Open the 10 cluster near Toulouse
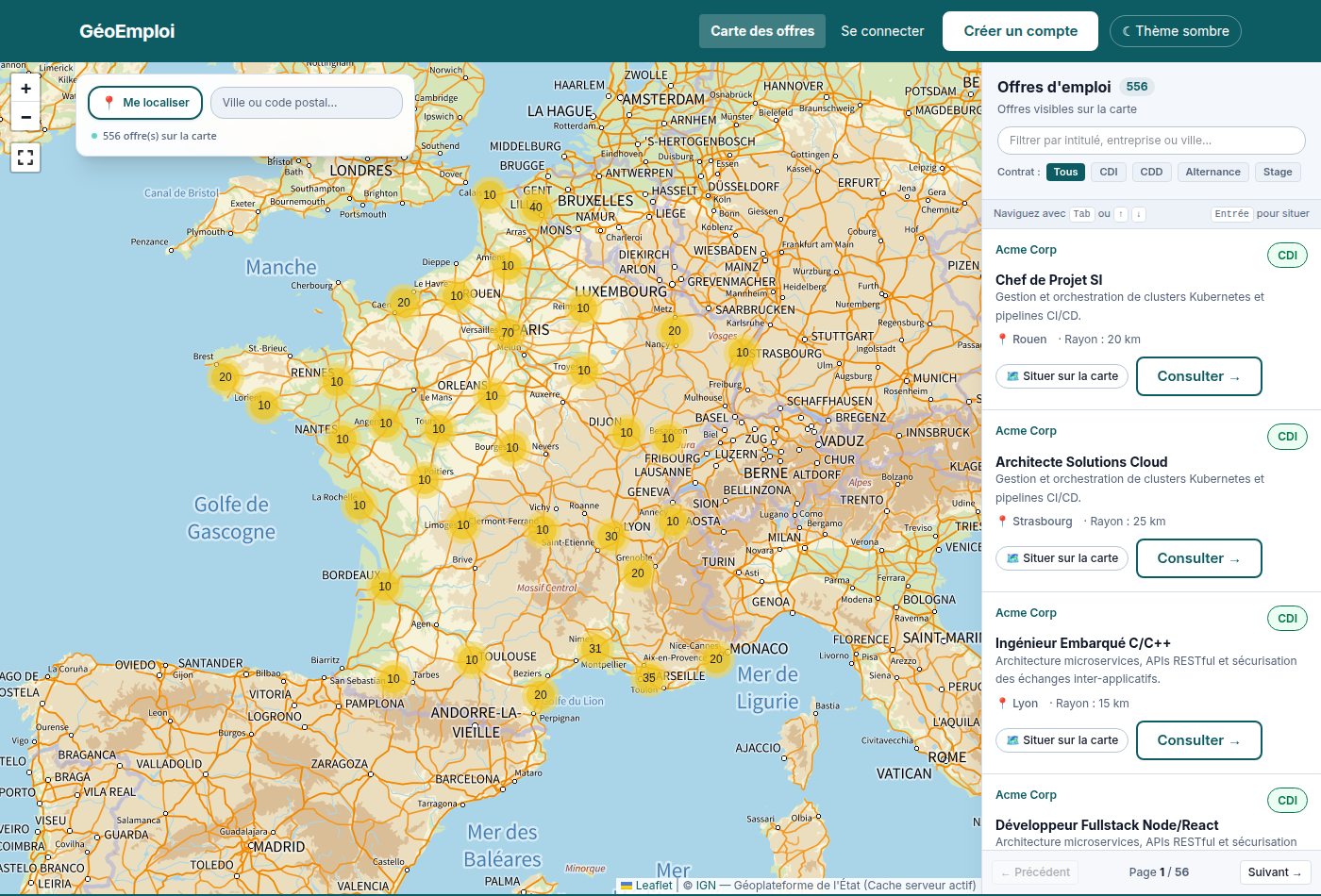This screenshot has height=896, width=1321. tap(472, 659)
